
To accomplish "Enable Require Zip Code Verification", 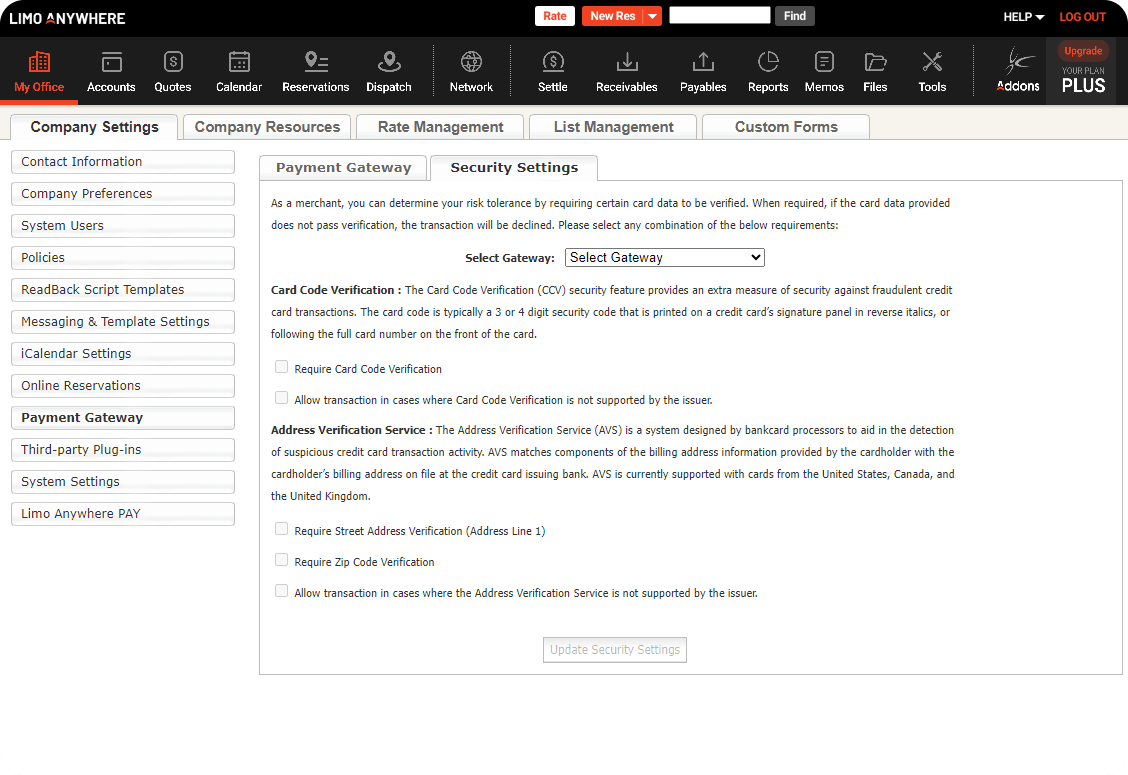I will coord(281,560).
